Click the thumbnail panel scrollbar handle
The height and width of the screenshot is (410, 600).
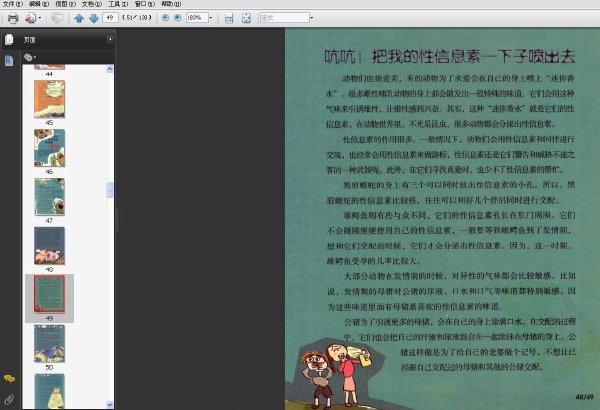[x=110, y=190]
